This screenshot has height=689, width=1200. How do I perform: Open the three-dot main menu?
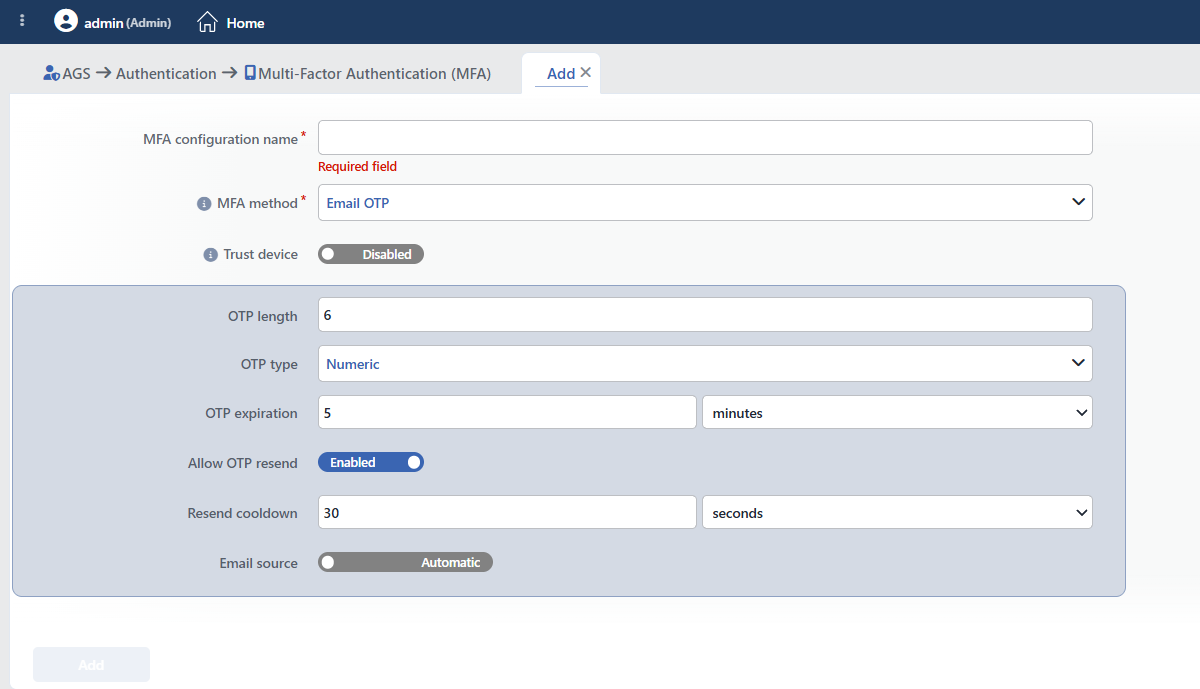click(22, 21)
